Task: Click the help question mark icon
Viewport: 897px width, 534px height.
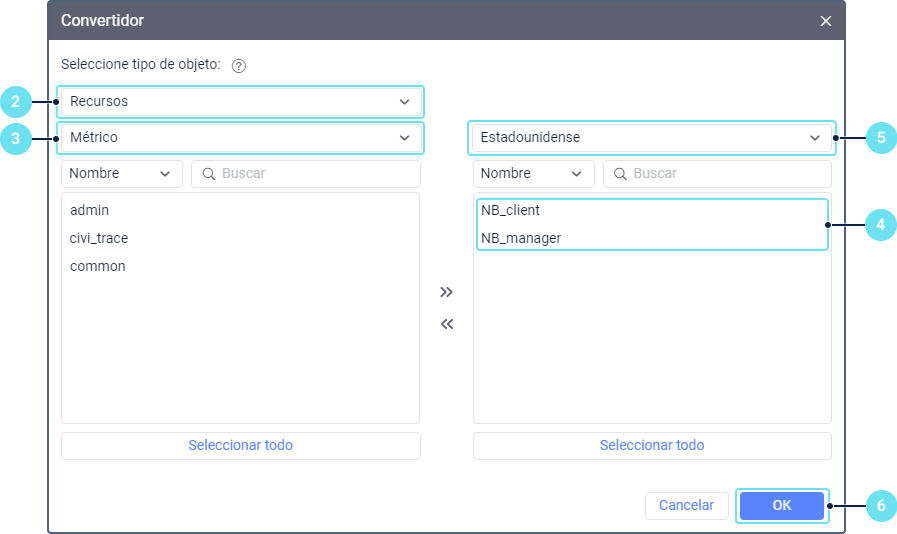Action: pyautogui.click(x=238, y=66)
